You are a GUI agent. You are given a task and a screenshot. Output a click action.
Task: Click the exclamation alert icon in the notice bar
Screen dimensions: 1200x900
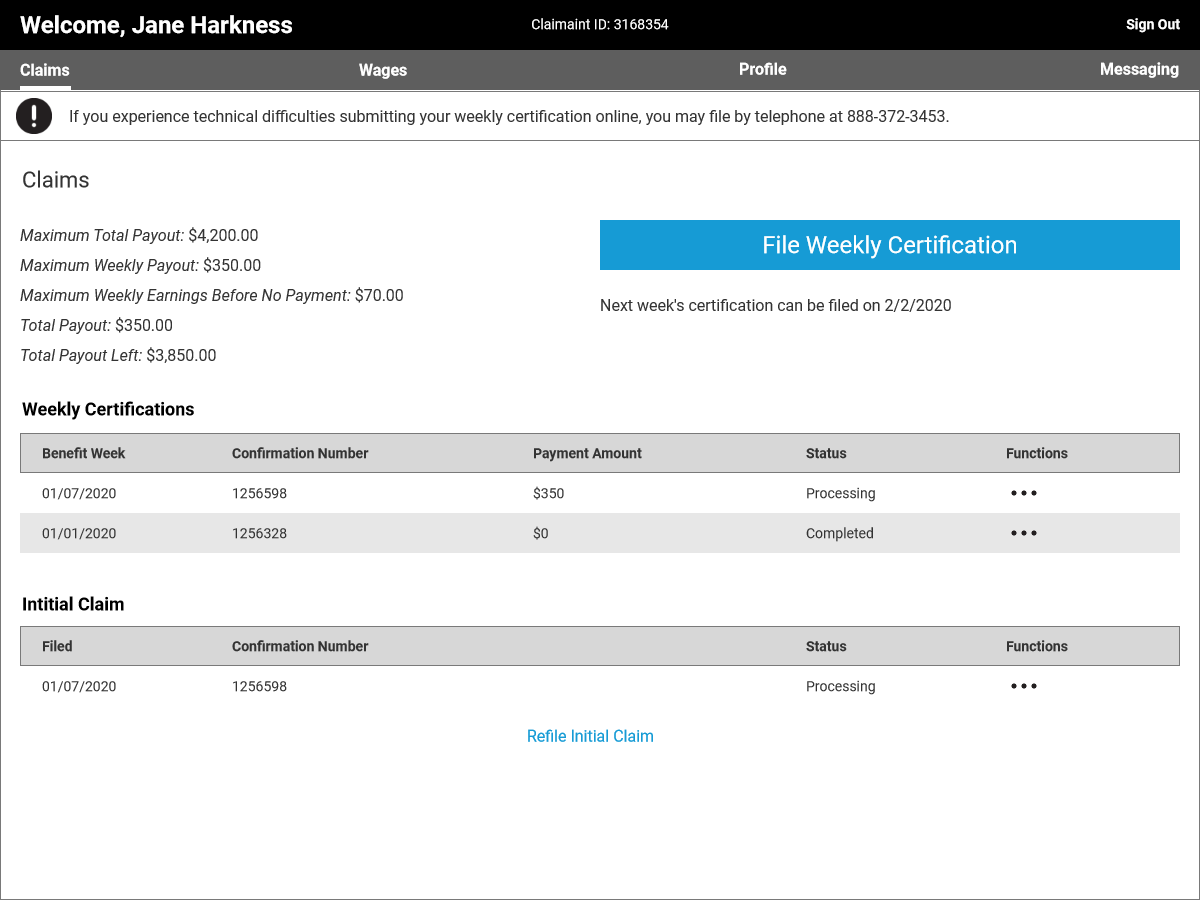(x=34, y=116)
